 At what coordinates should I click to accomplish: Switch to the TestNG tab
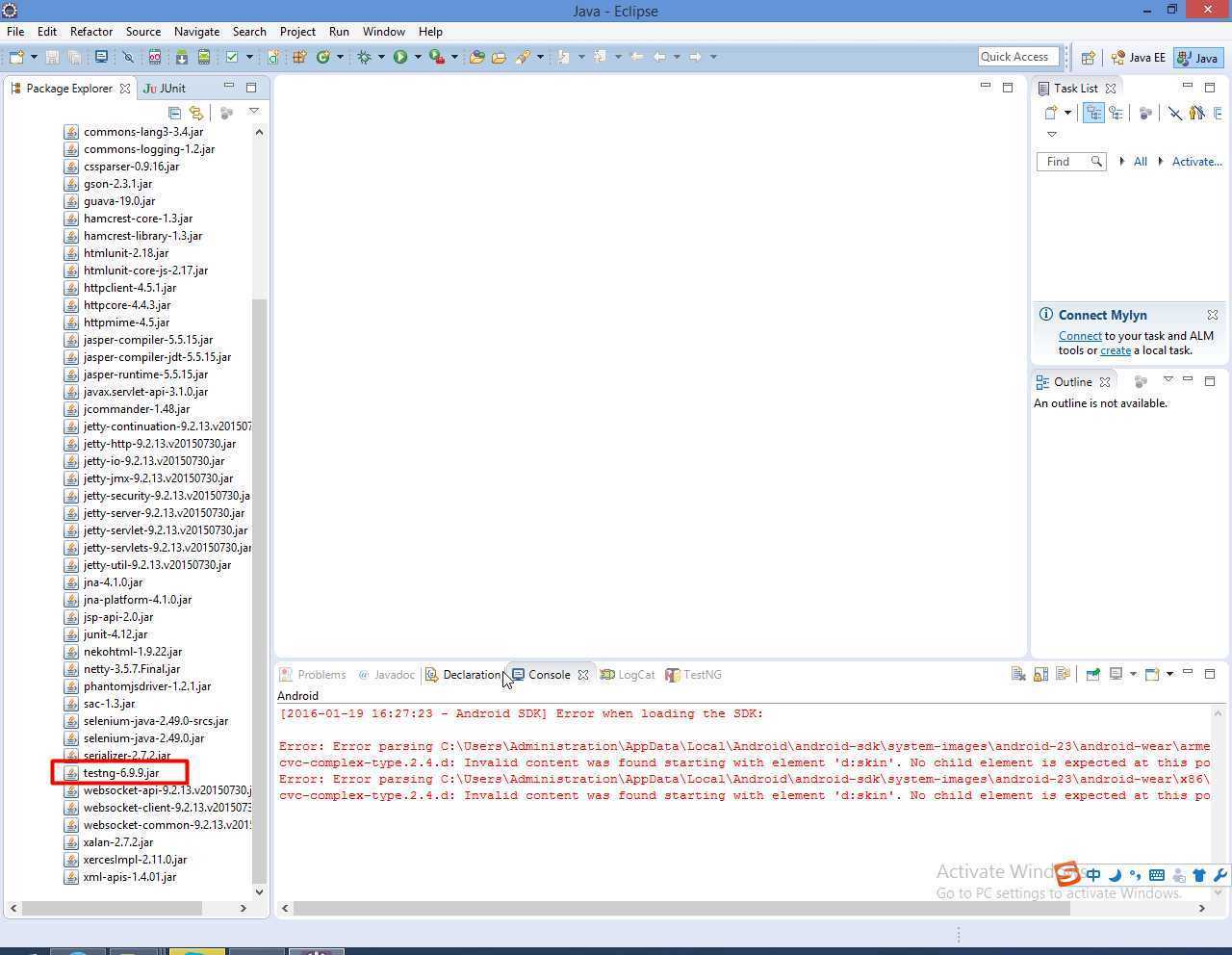694,675
